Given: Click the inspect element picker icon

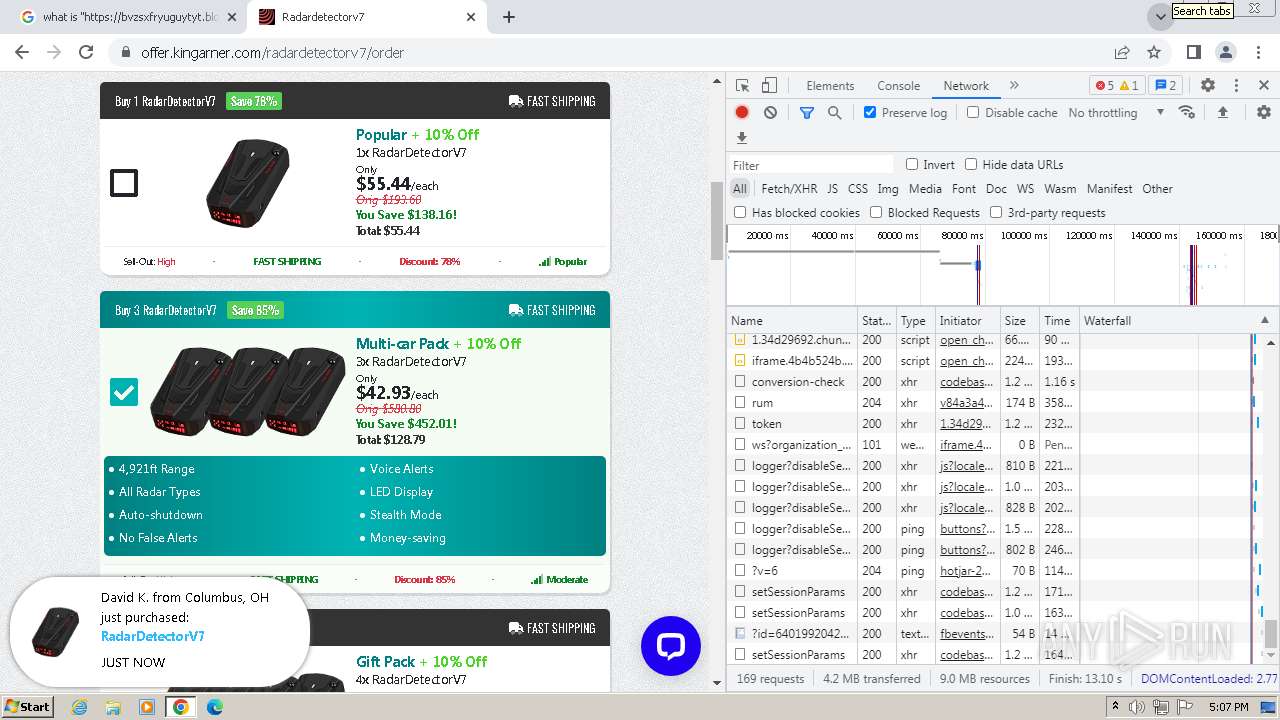Looking at the screenshot, I should (742, 86).
